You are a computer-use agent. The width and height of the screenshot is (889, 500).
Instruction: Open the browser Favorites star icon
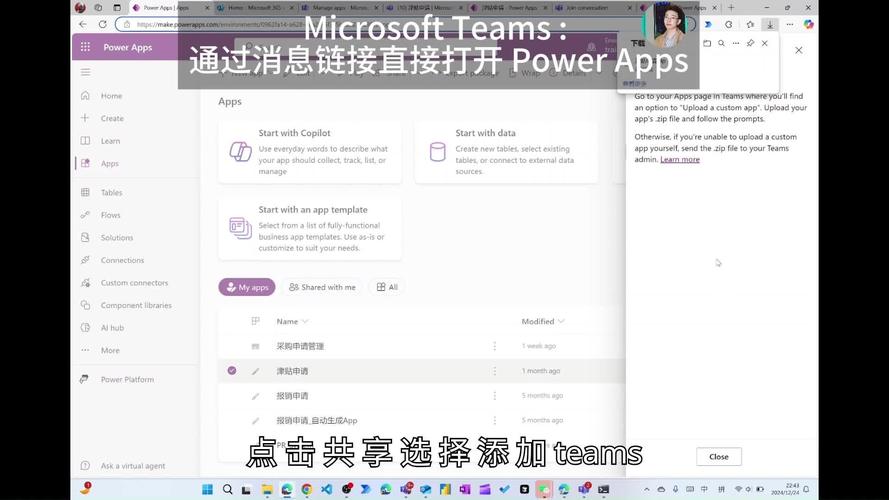[750, 24]
